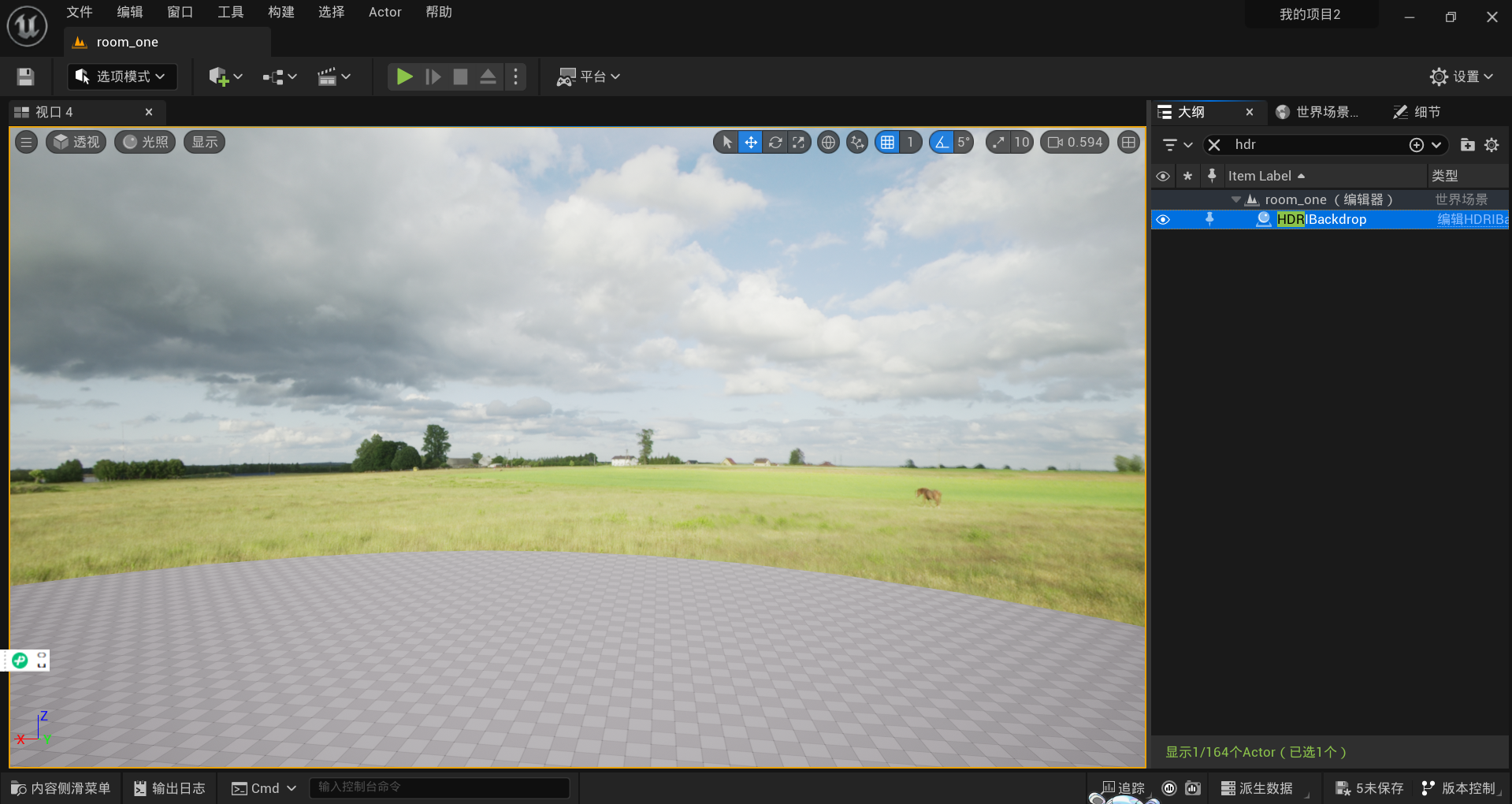Screen dimensions: 1512x804
Task: Click the skip frame play button
Action: tap(433, 76)
